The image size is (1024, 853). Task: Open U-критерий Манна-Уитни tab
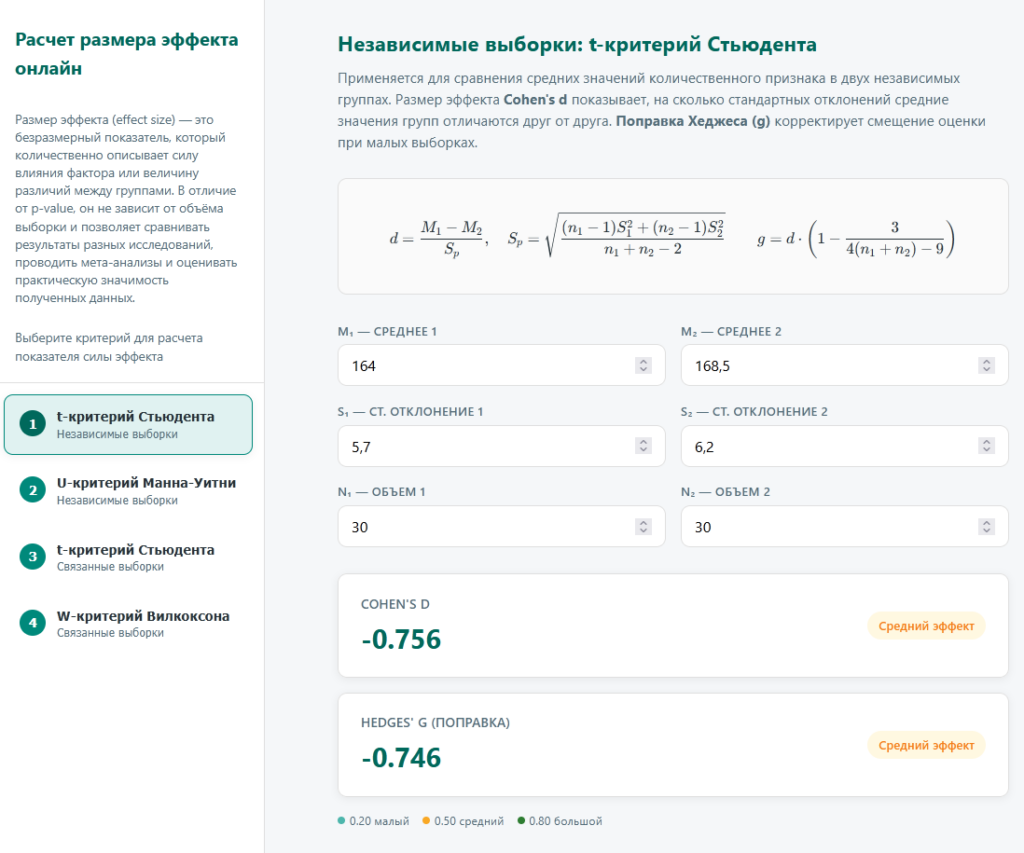(128, 491)
